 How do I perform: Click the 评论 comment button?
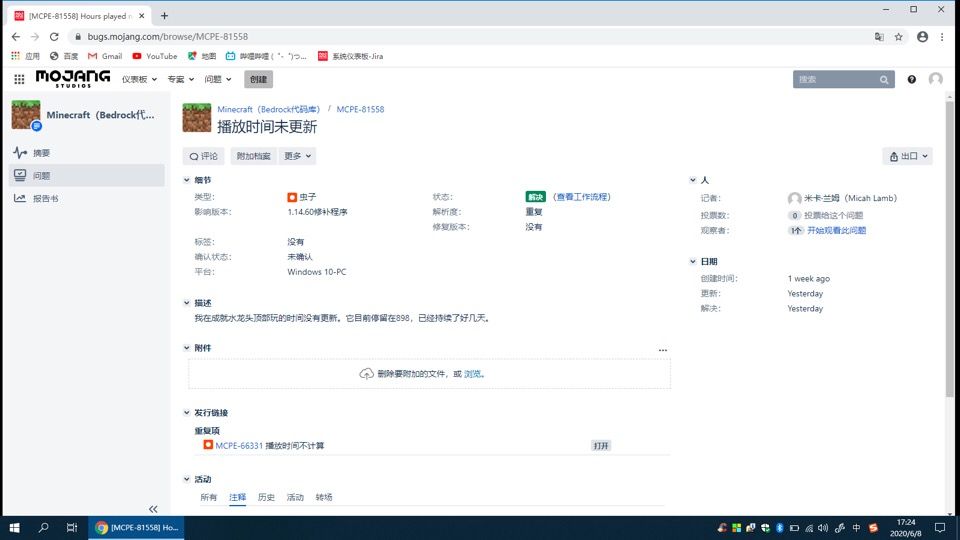click(x=204, y=156)
